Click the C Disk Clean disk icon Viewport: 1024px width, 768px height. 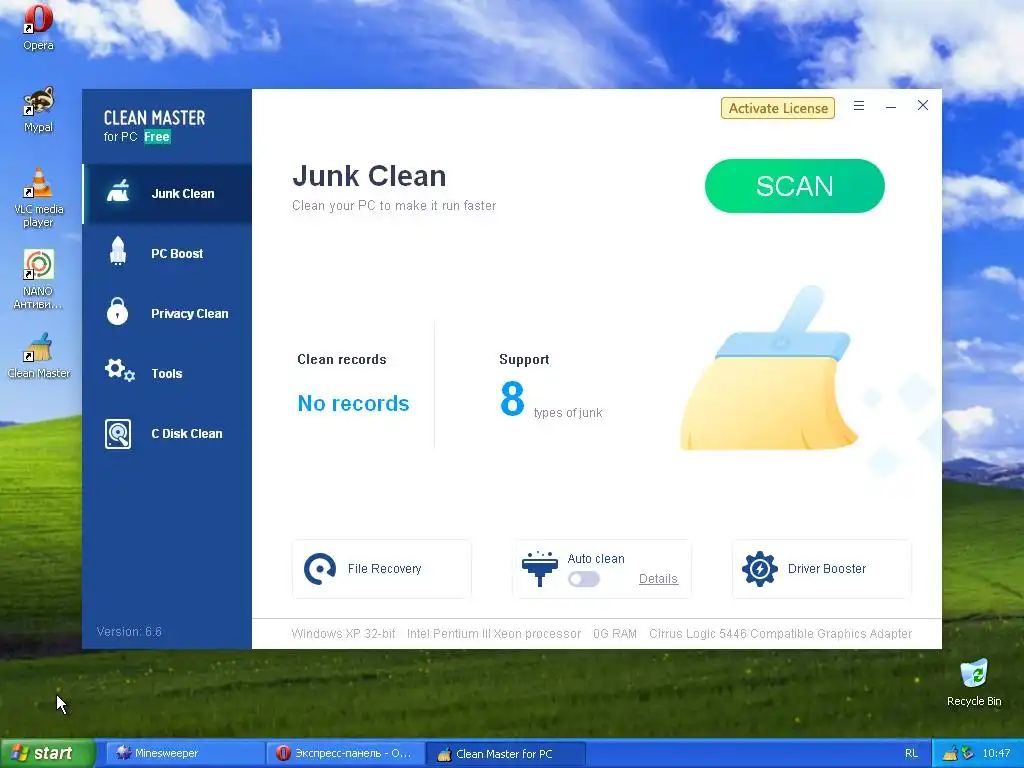(x=118, y=434)
